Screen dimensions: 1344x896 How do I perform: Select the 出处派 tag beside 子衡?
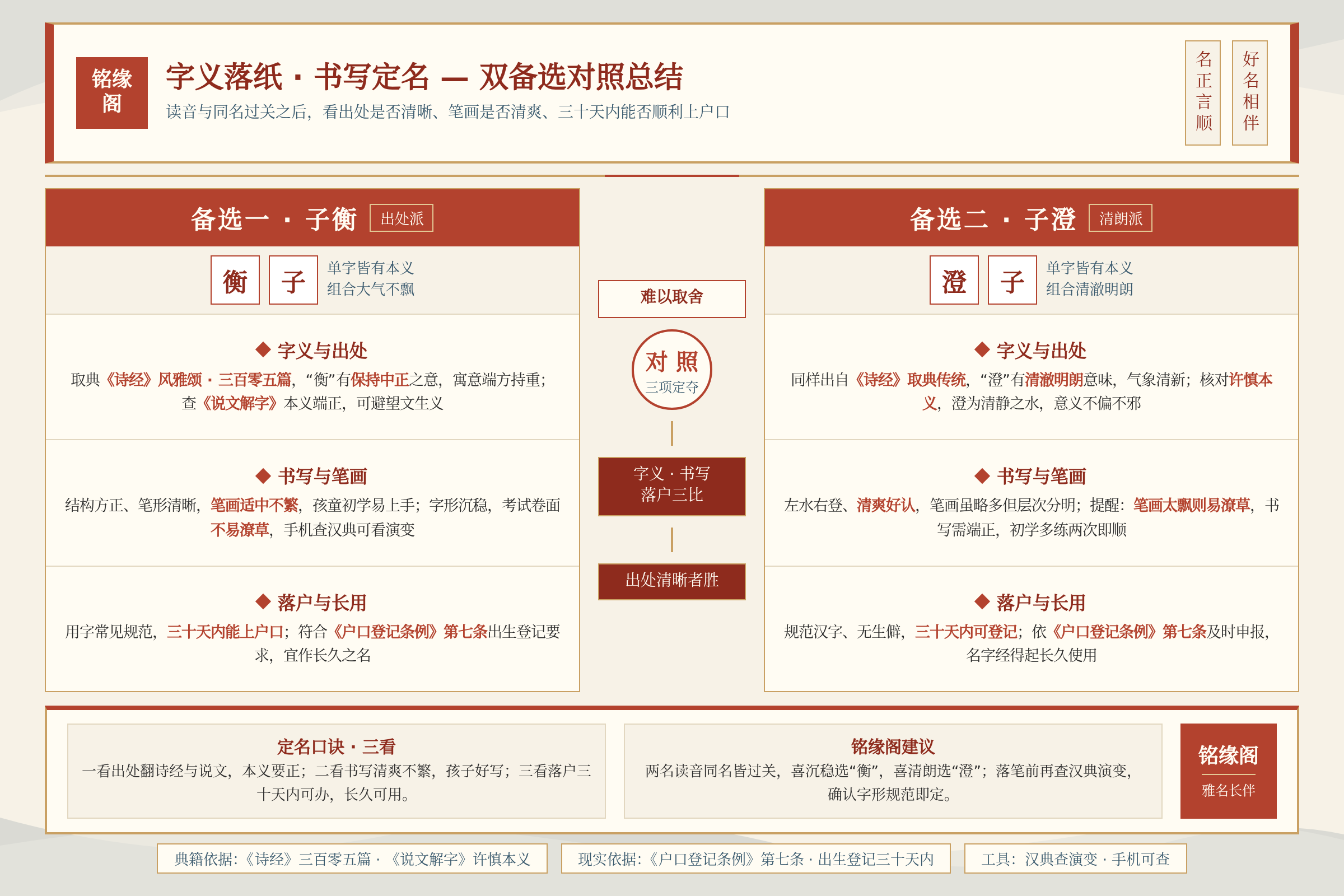402,218
